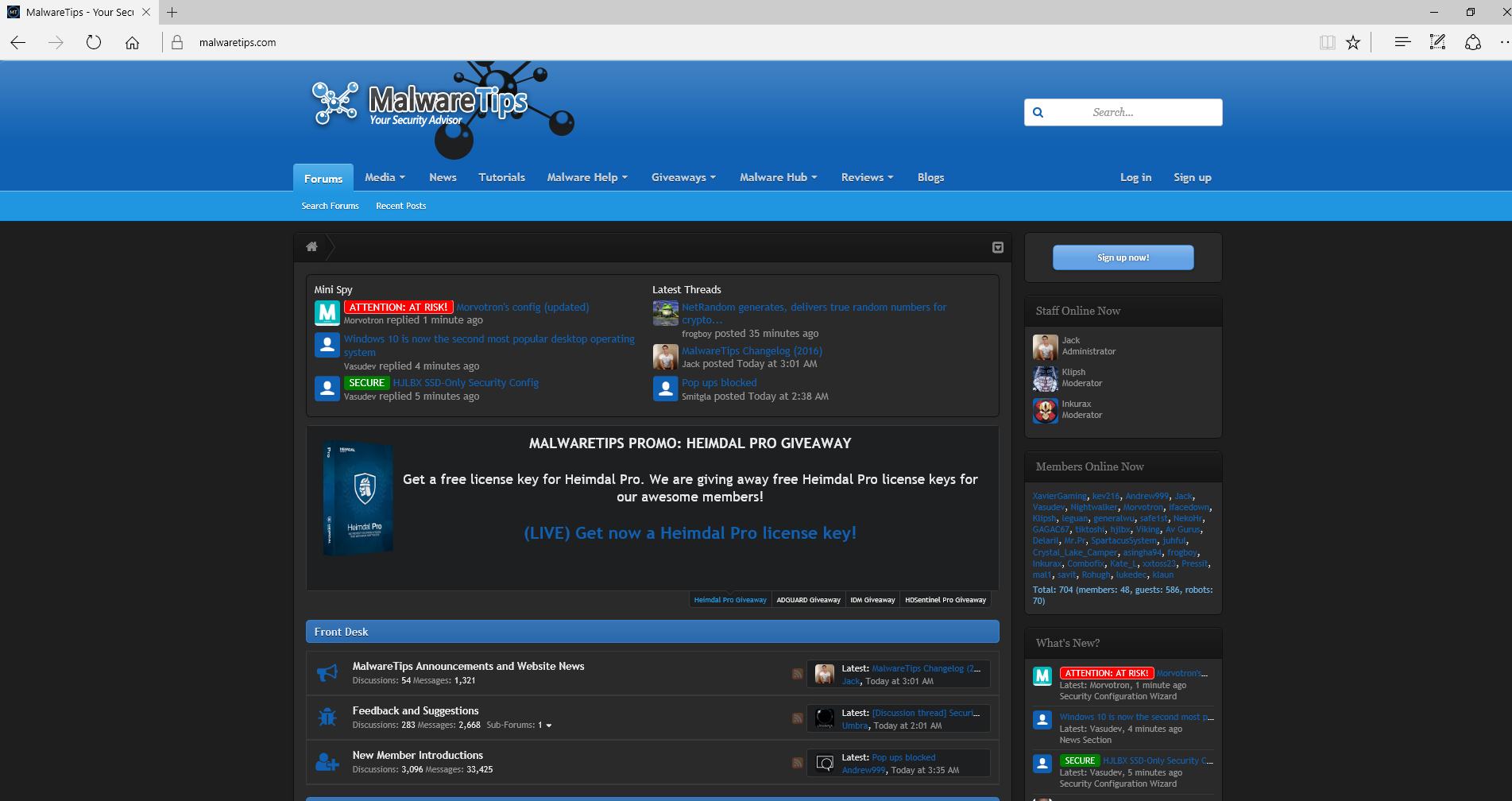The height and width of the screenshot is (801, 1512).
Task: View Inkurax's staff avatar
Action: [1046, 411]
